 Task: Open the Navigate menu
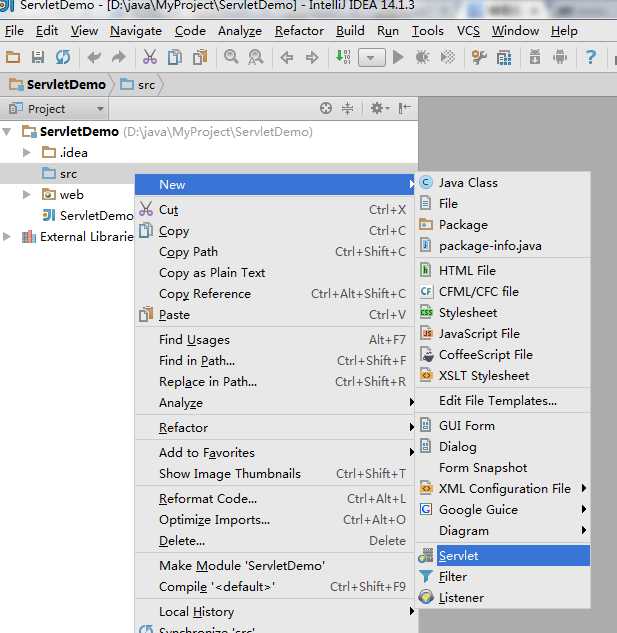point(136,31)
